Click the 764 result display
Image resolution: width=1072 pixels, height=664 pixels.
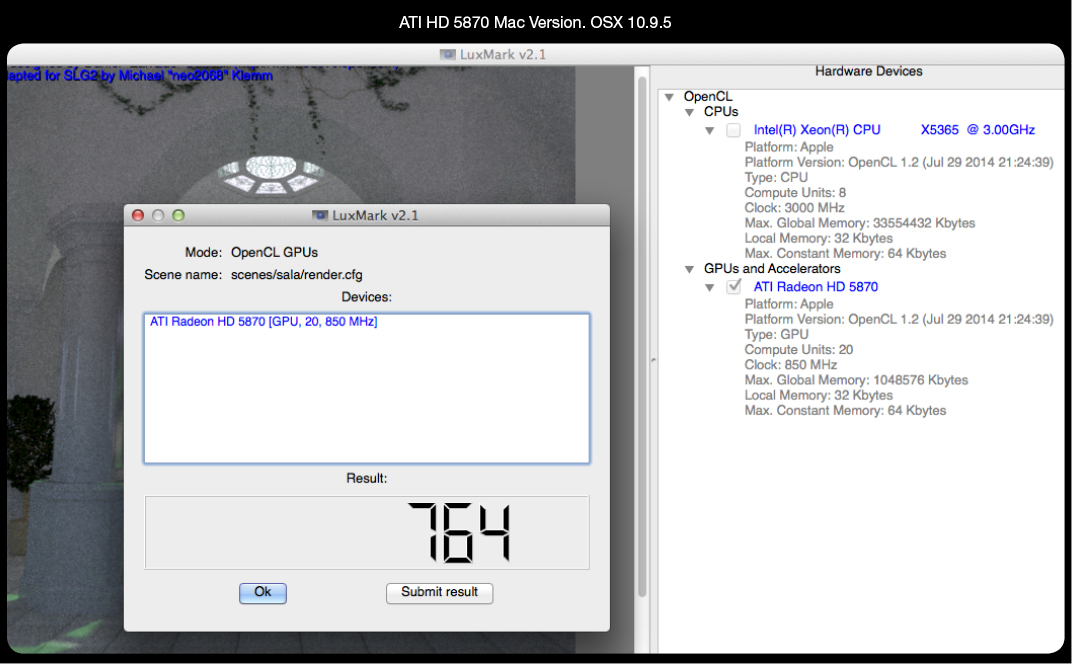[x=366, y=533]
